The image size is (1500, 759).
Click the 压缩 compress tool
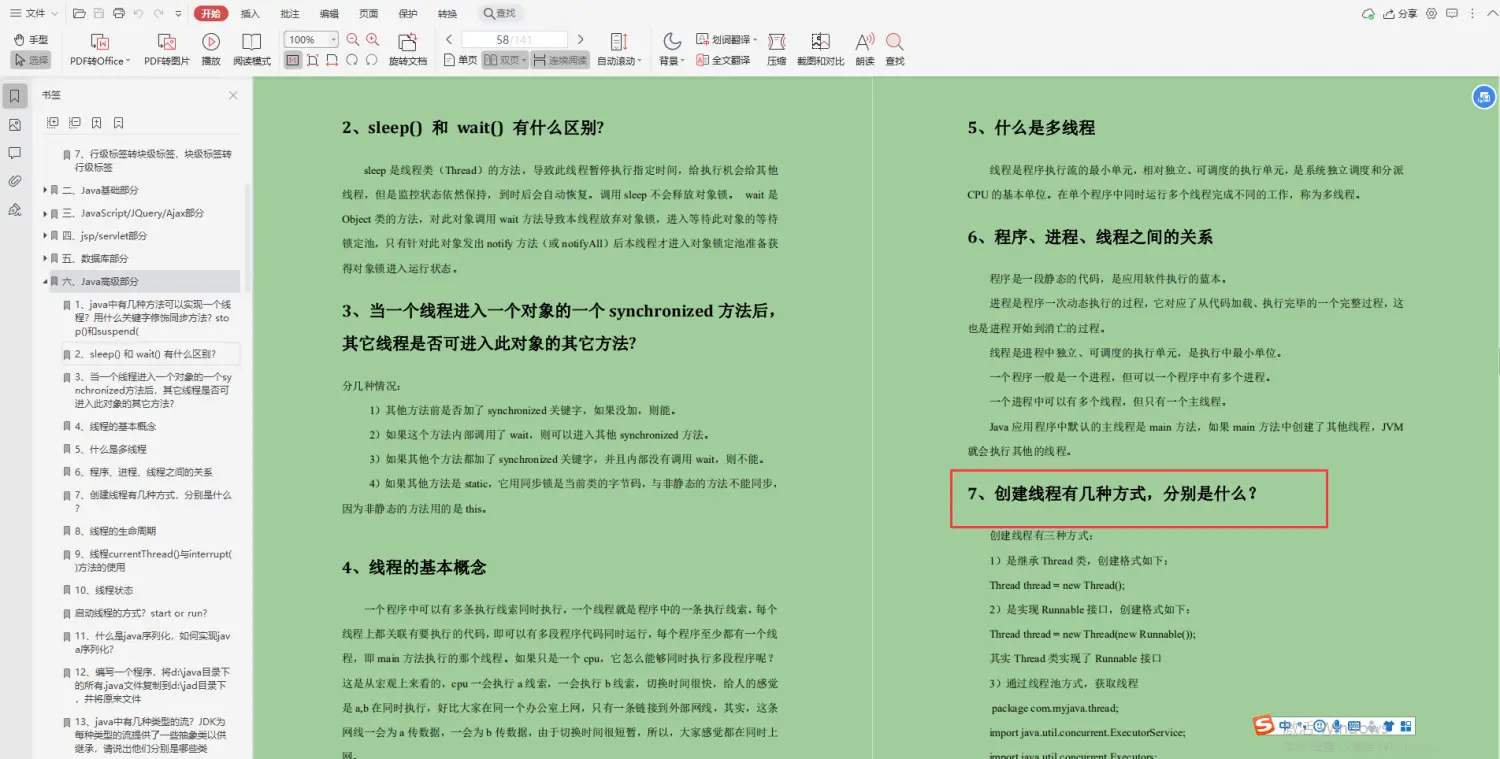(x=776, y=49)
